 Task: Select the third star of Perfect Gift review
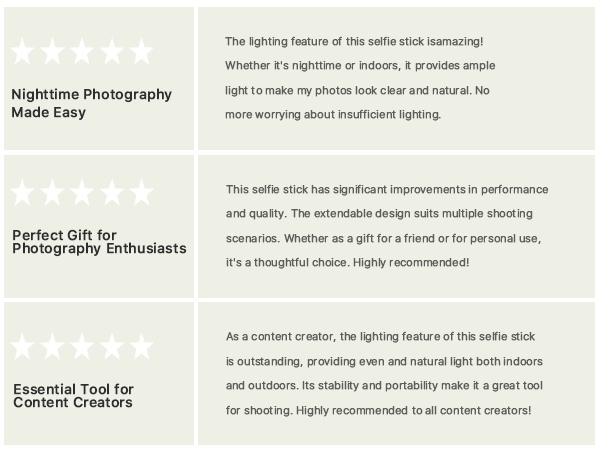pos(83,193)
